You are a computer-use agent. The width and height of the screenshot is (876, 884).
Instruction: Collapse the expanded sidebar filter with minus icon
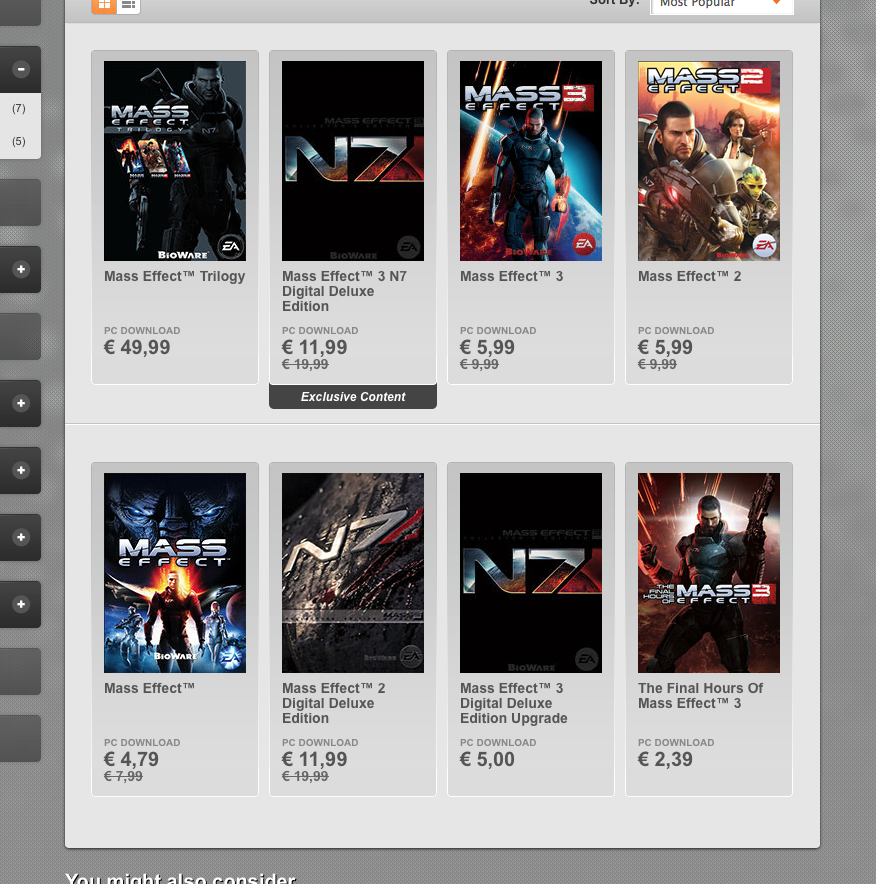point(21,69)
